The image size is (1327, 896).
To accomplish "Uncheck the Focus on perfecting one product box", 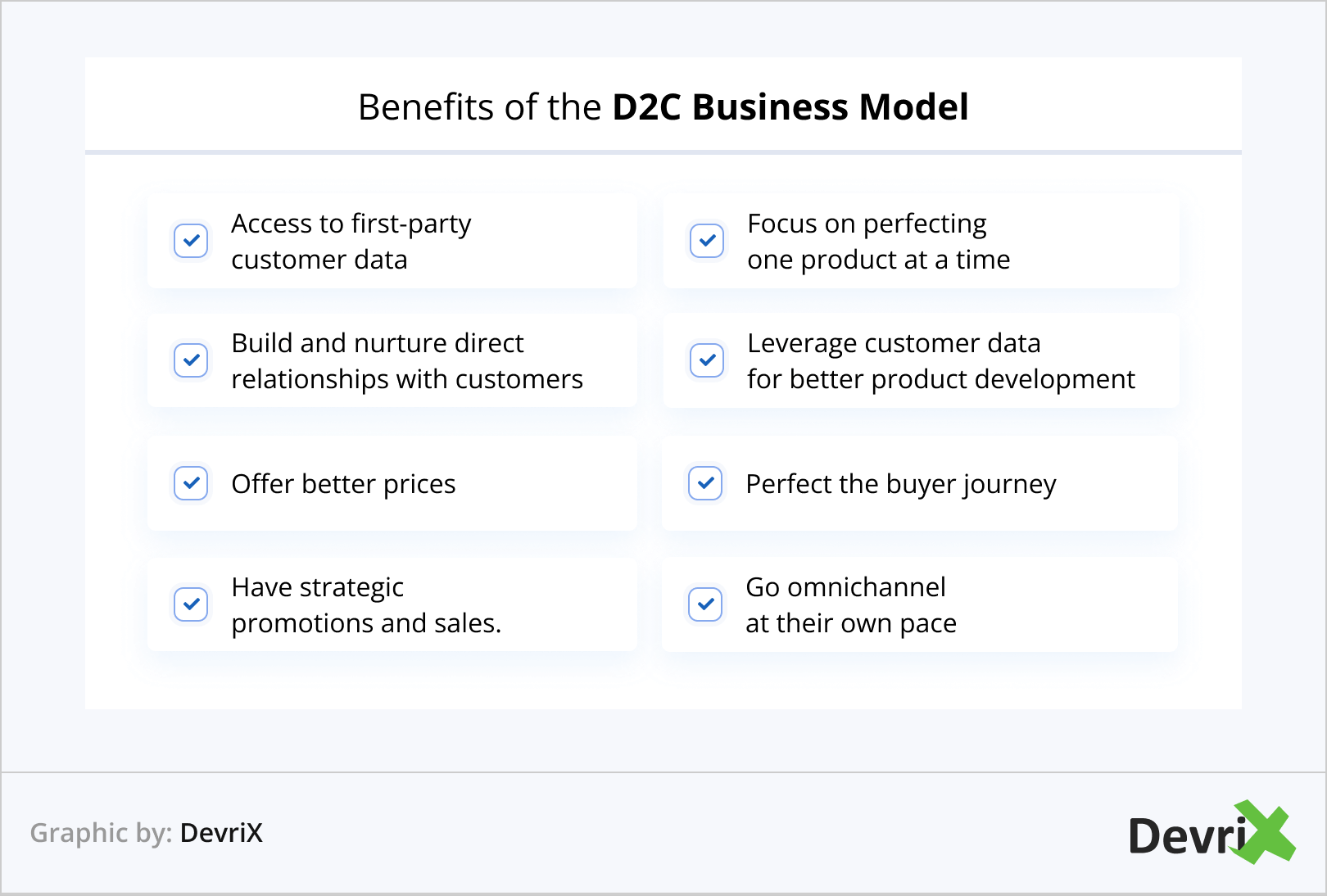I will click(x=707, y=241).
